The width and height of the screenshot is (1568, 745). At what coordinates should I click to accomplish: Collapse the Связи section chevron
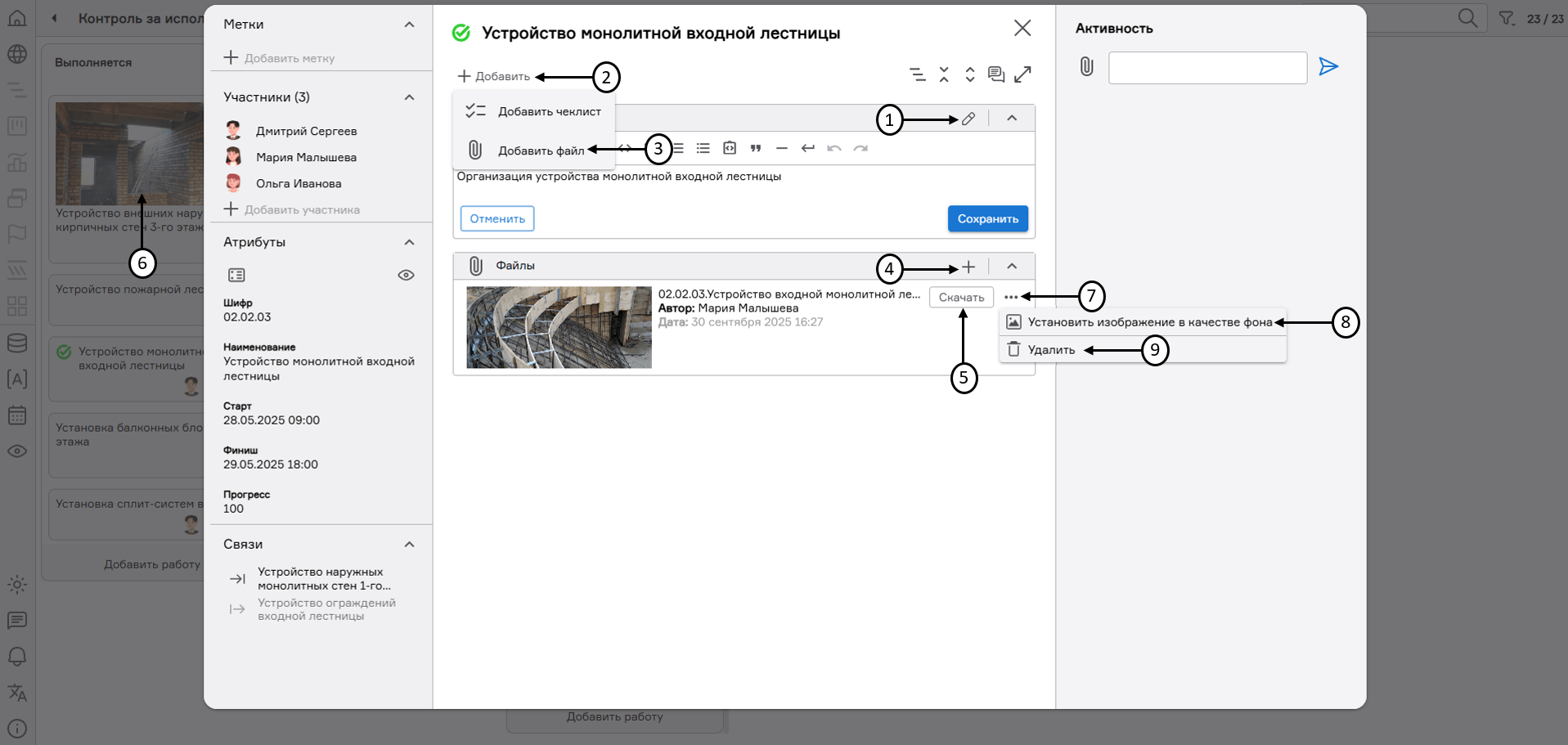pyautogui.click(x=409, y=545)
